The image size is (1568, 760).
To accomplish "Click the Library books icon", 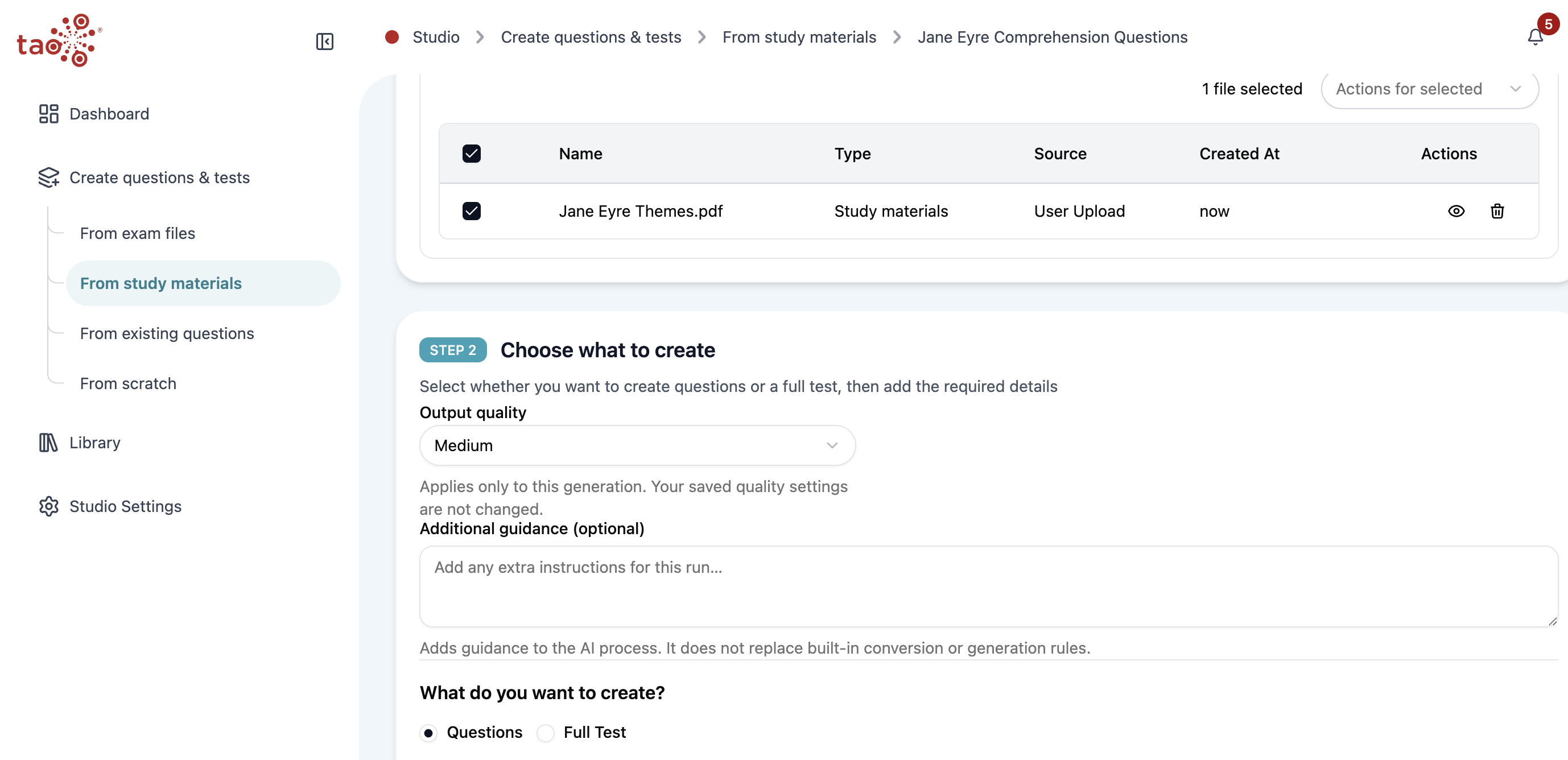I will [x=49, y=443].
